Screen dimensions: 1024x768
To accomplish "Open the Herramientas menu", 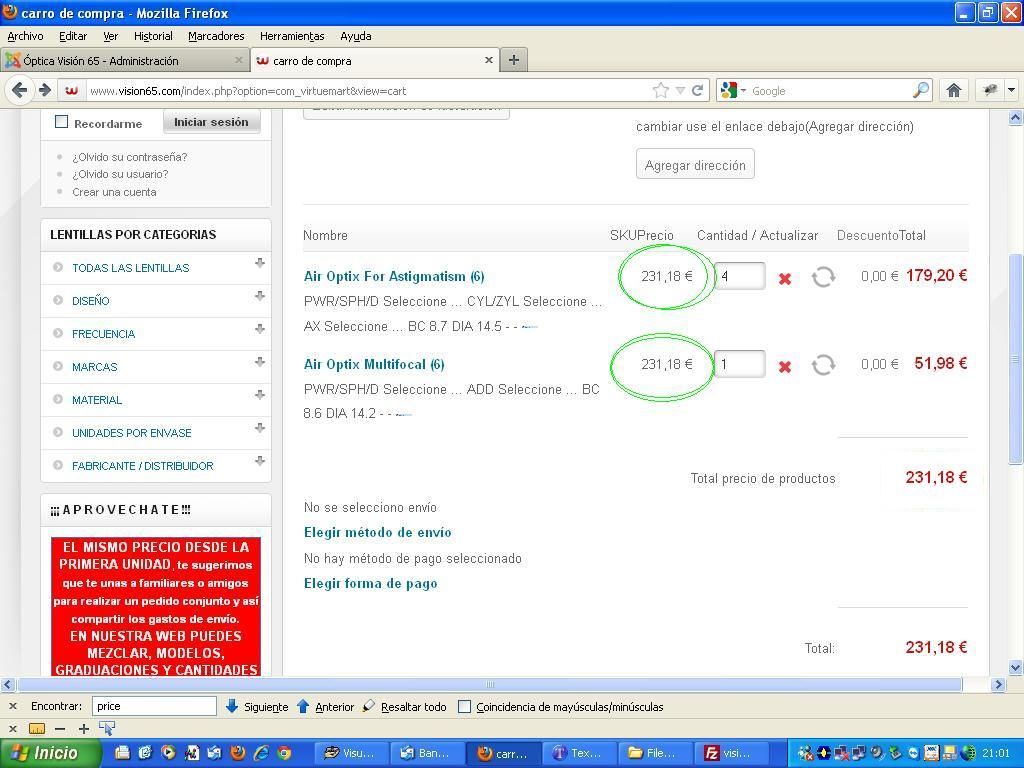I will [x=292, y=37].
